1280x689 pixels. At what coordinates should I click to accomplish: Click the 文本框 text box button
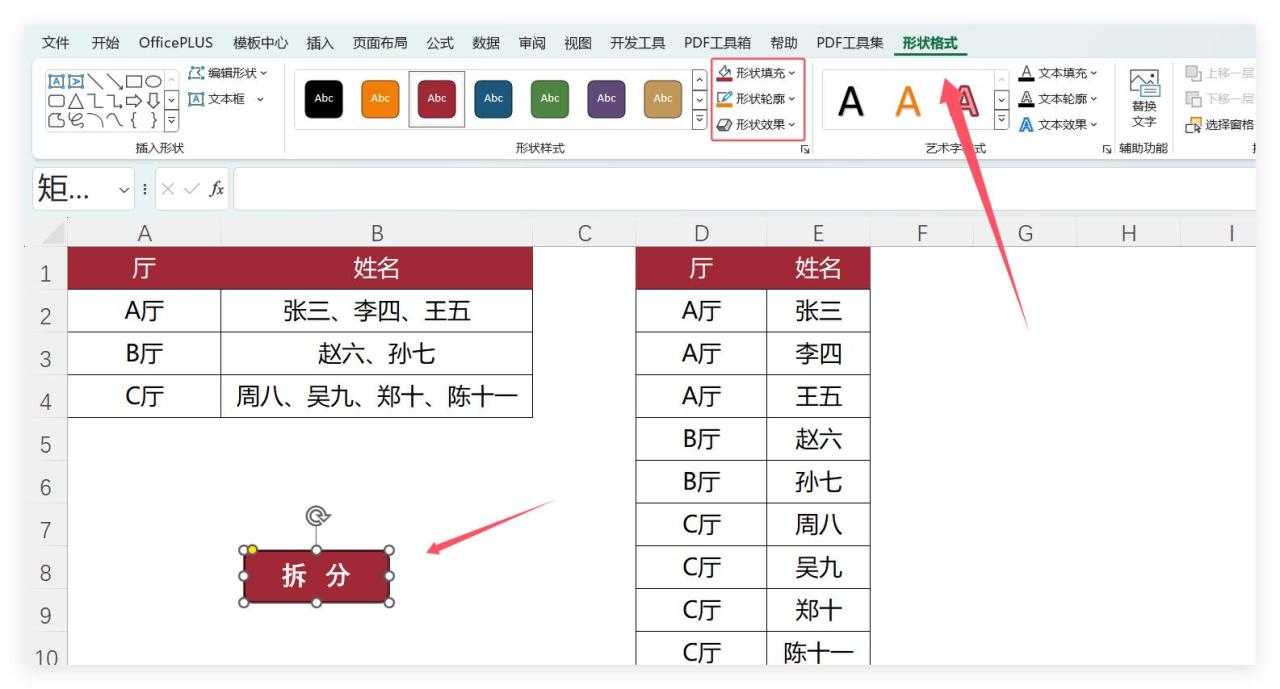pos(216,99)
